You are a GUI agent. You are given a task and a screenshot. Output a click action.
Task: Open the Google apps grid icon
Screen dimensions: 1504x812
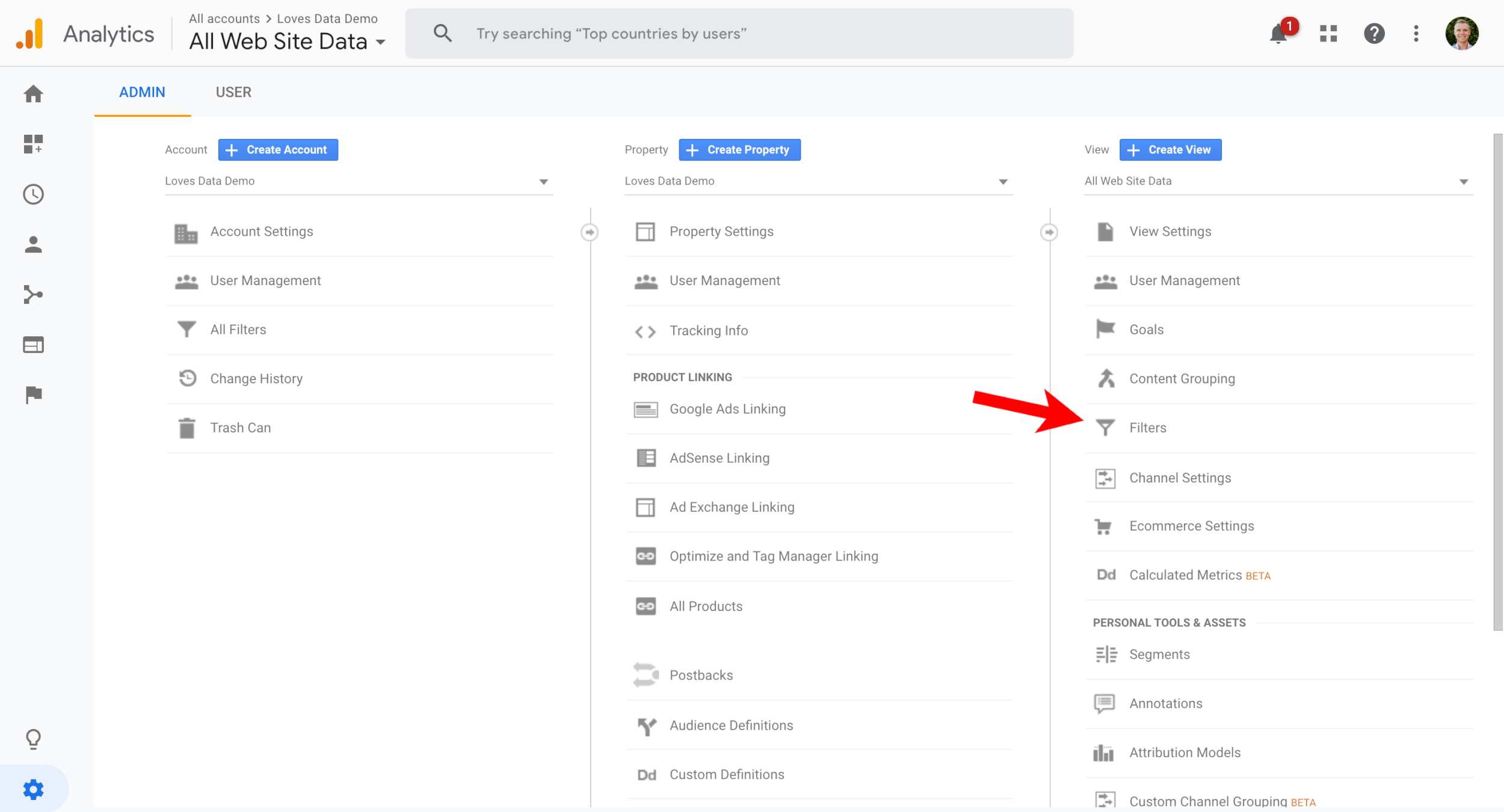click(x=1327, y=34)
